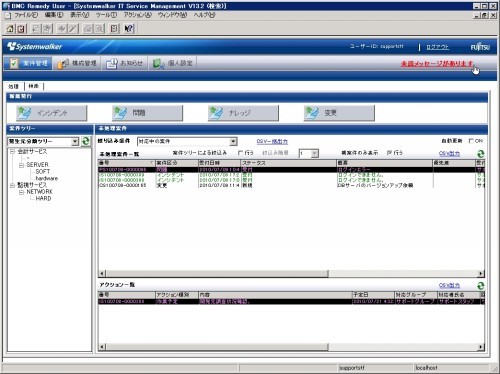Viewport: 500px width, 374px height.
Task: Open the 絞込み階層 level dropdown
Action: (315, 154)
